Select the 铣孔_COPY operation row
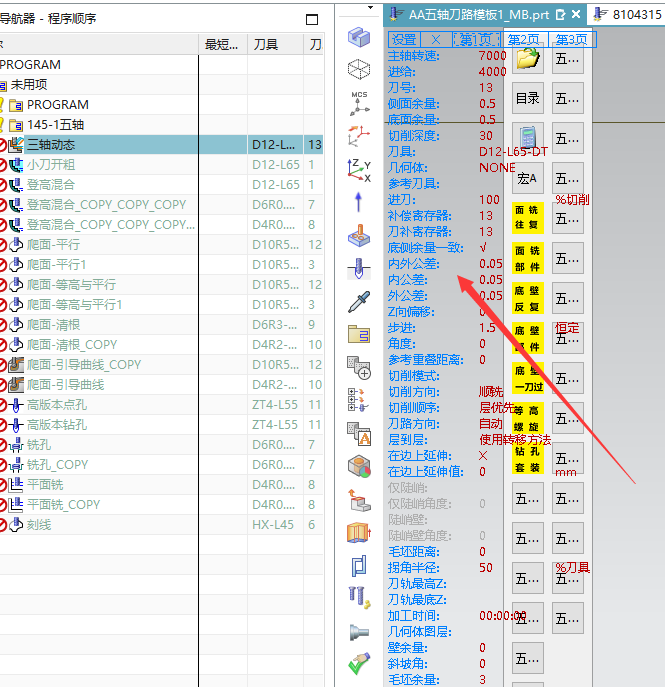The image size is (665, 687). pyautogui.click(x=161, y=465)
